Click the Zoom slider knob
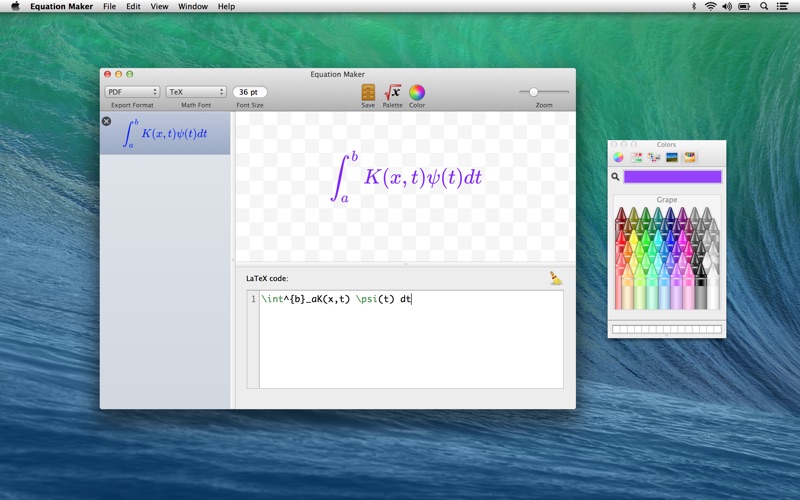The image size is (800, 500). 533,92
